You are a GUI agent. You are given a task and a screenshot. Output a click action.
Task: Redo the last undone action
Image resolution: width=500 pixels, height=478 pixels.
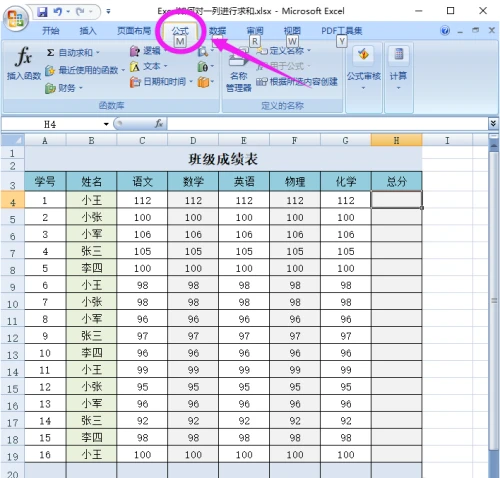point(80,12)
